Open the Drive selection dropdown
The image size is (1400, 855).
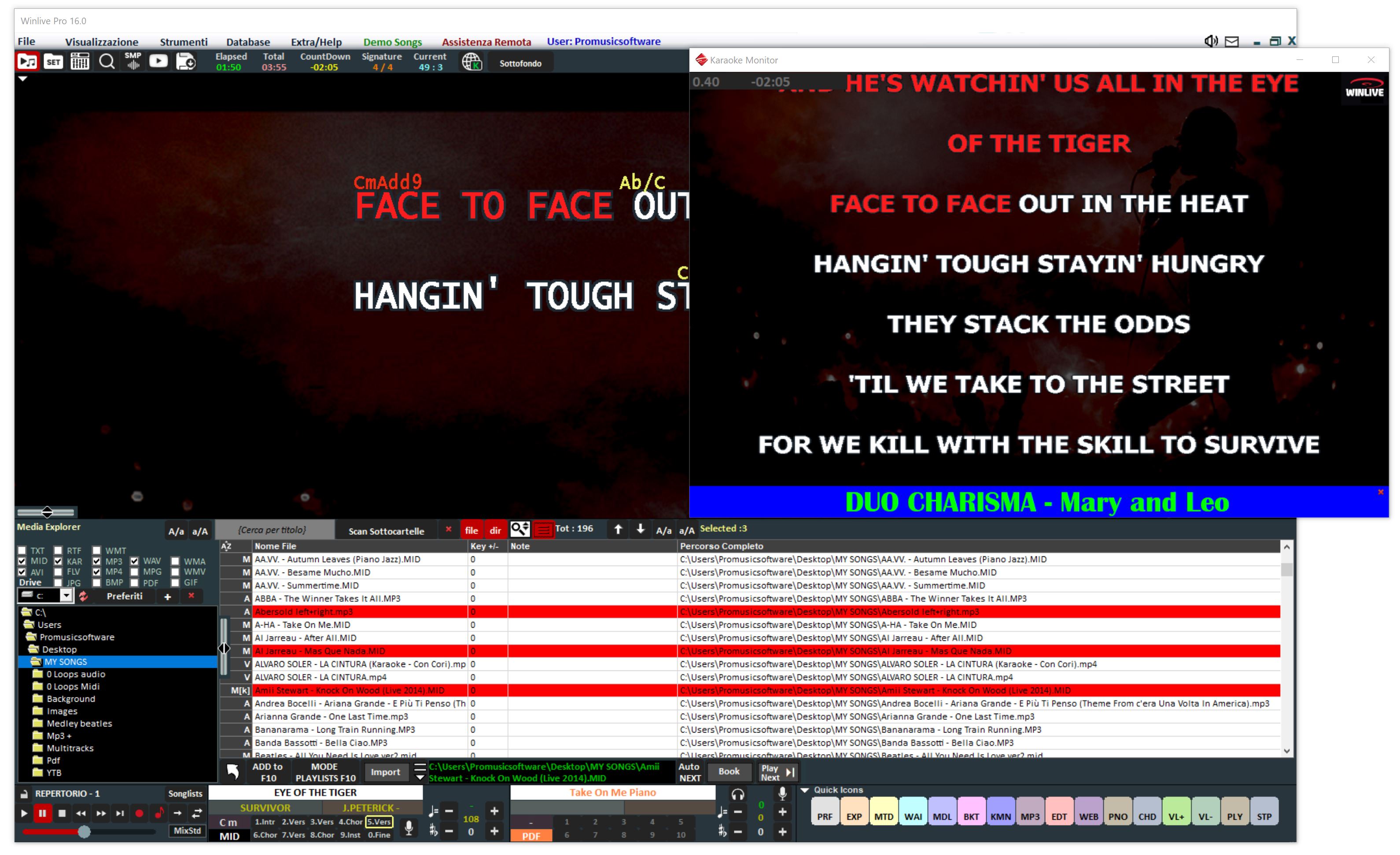pos(66,596)
